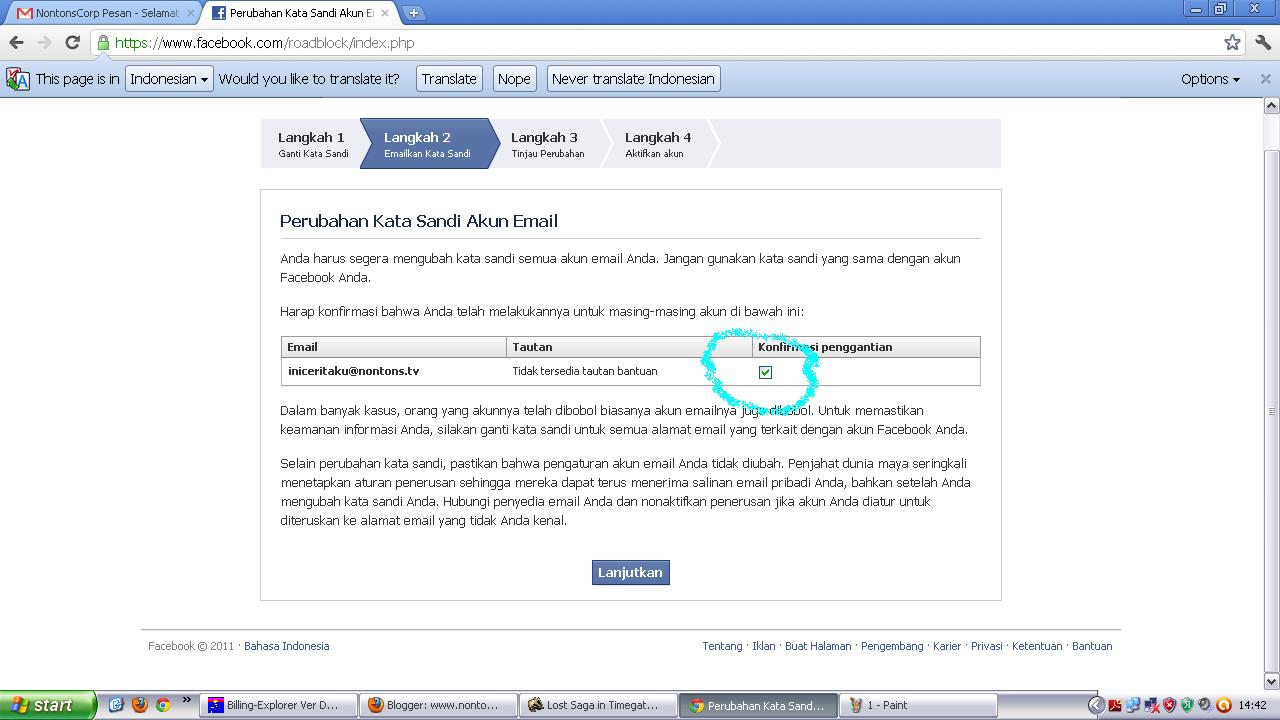This screenshot has height=720, width=1280.
Task: Untick the Konfirmasi penggantian checkbox for iniceritaku@nontons.tv
Action: tap(765, 372)
